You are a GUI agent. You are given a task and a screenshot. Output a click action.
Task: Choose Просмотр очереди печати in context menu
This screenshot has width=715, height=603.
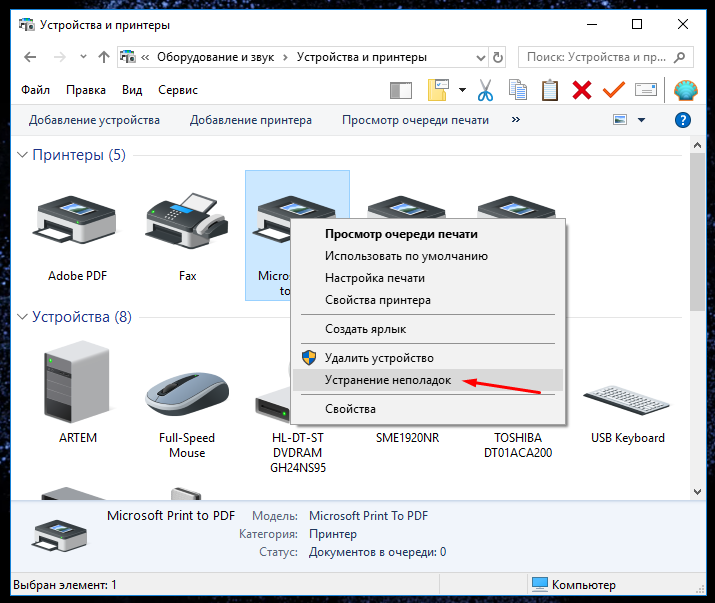click(x=428, y=234)
